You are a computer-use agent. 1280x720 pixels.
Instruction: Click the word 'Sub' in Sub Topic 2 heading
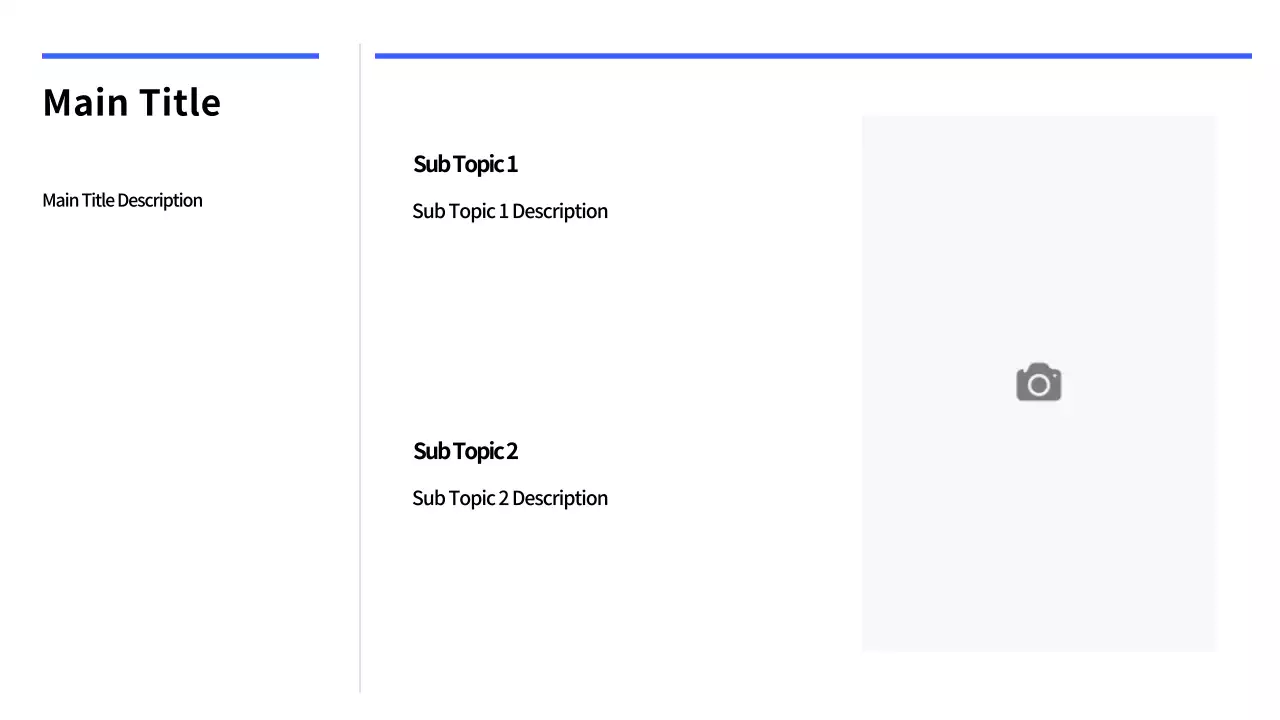(431, 451)
